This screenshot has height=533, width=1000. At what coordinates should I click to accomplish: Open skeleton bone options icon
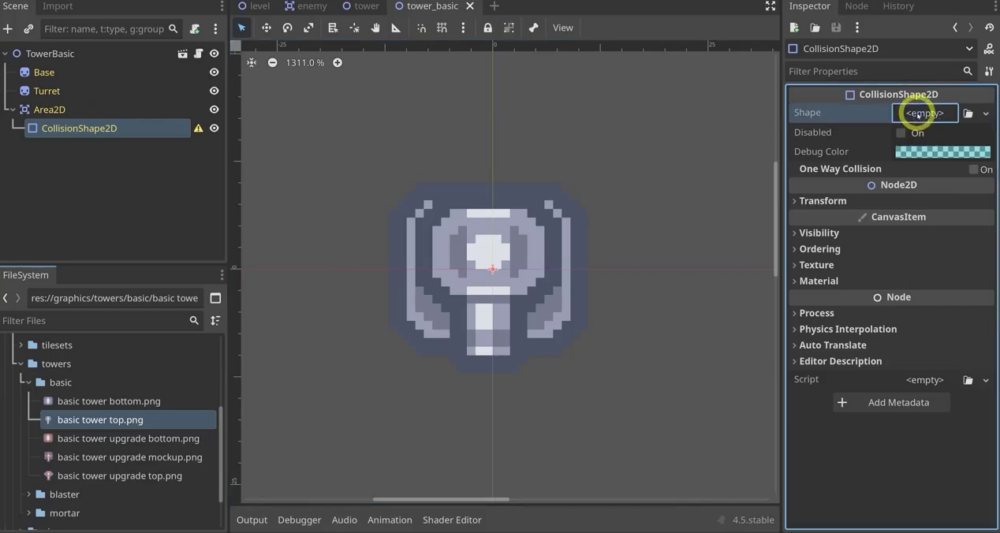click(x=534, y=28)
